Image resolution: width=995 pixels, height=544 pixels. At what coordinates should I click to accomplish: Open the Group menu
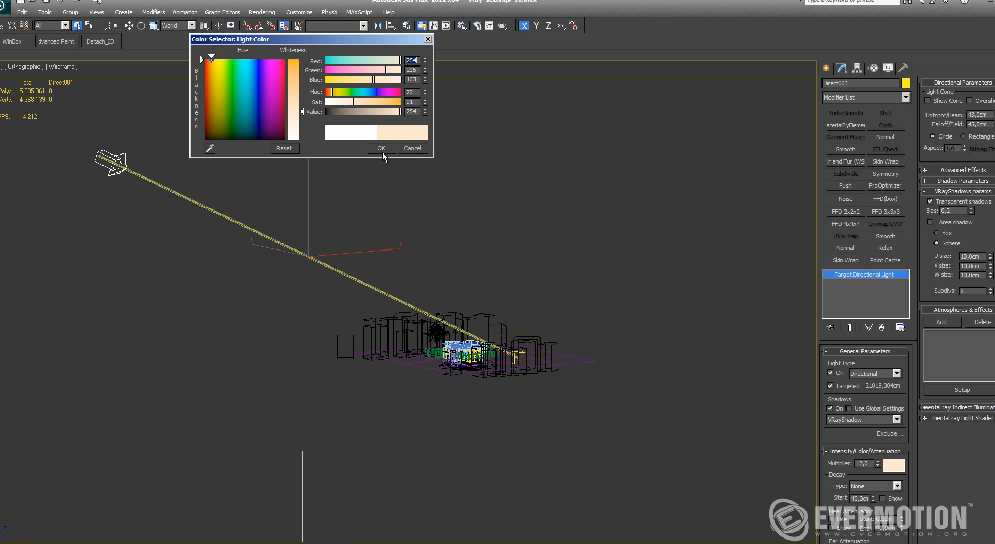(70, 12)
